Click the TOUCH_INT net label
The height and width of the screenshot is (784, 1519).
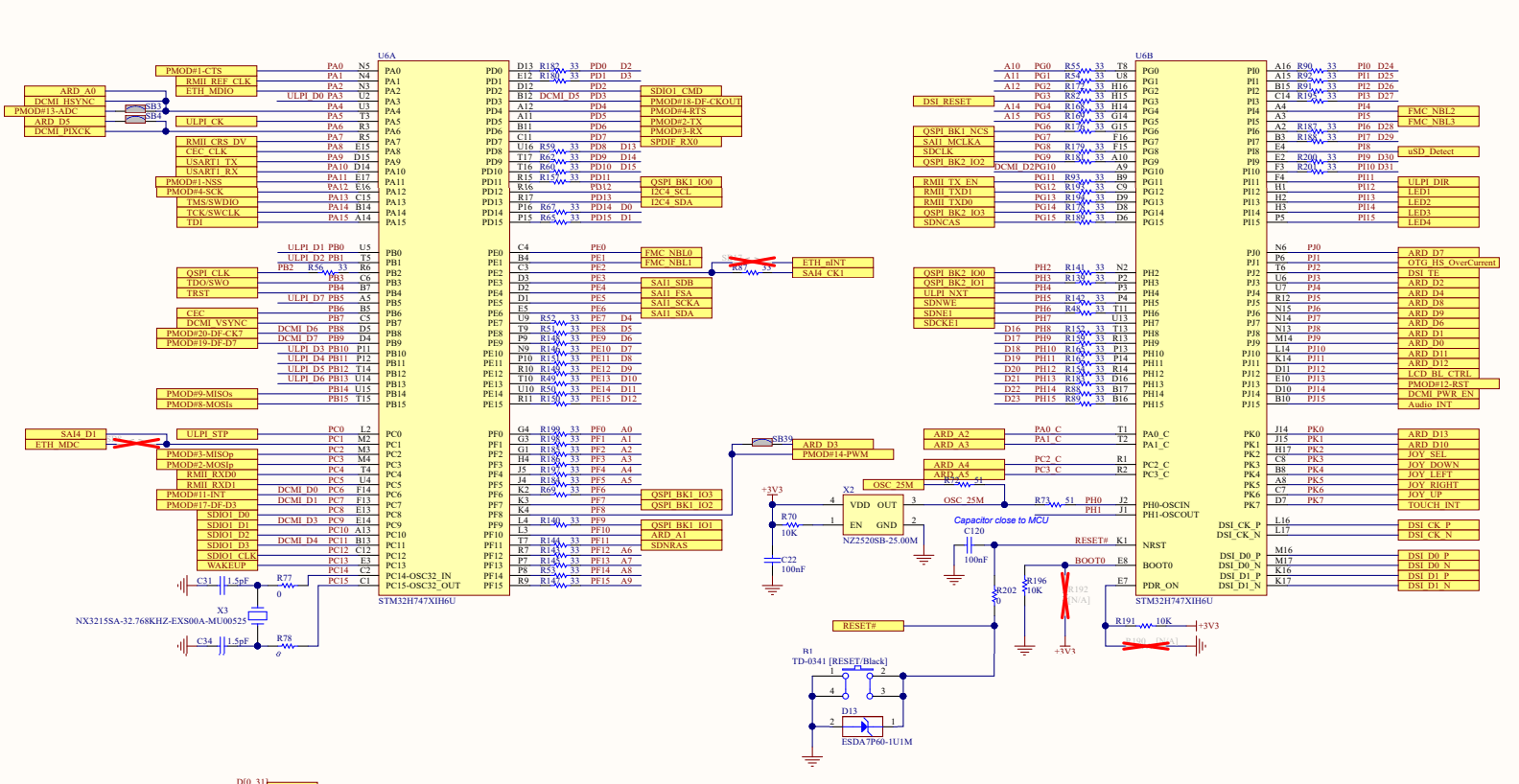1438,505
